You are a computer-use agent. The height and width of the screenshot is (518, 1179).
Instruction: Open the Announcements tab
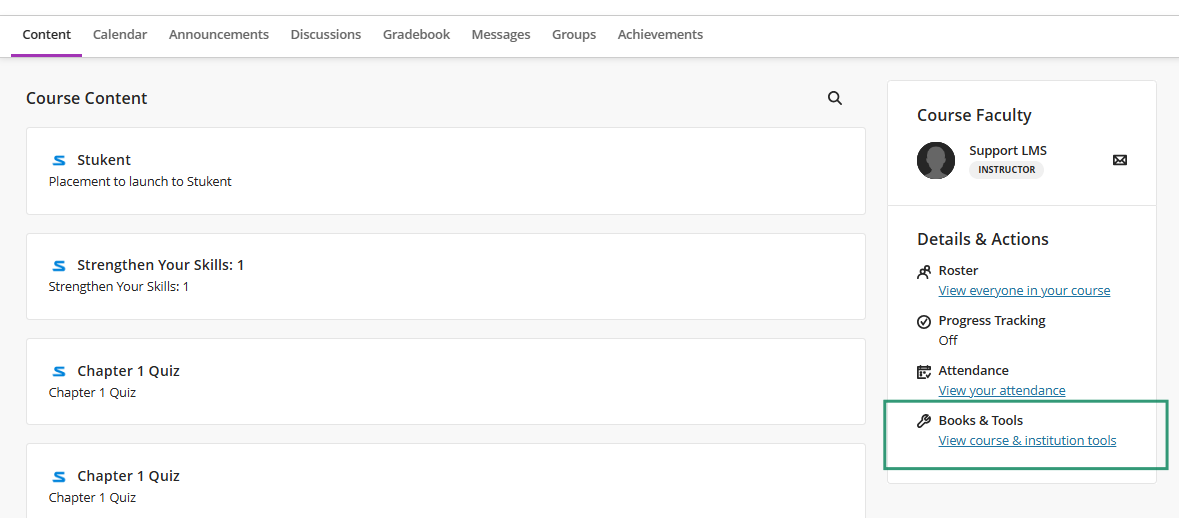coord(219,35)
